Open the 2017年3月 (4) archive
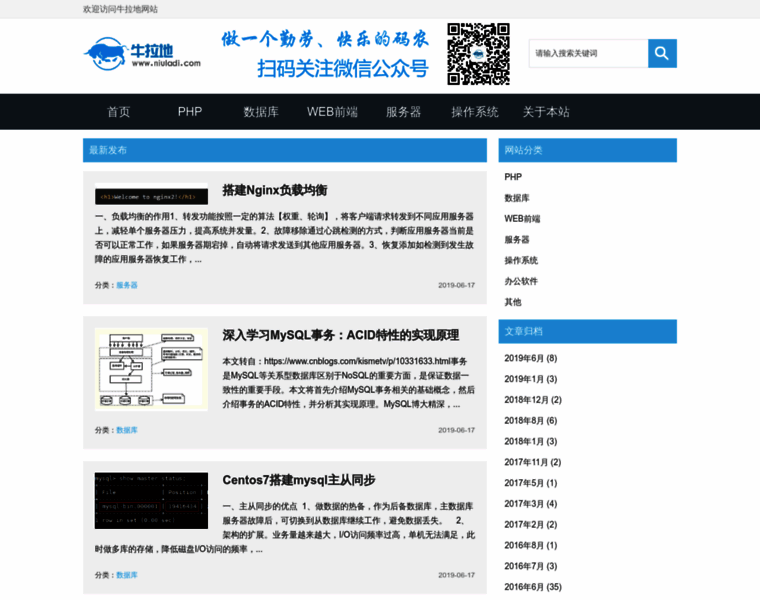 531,504
